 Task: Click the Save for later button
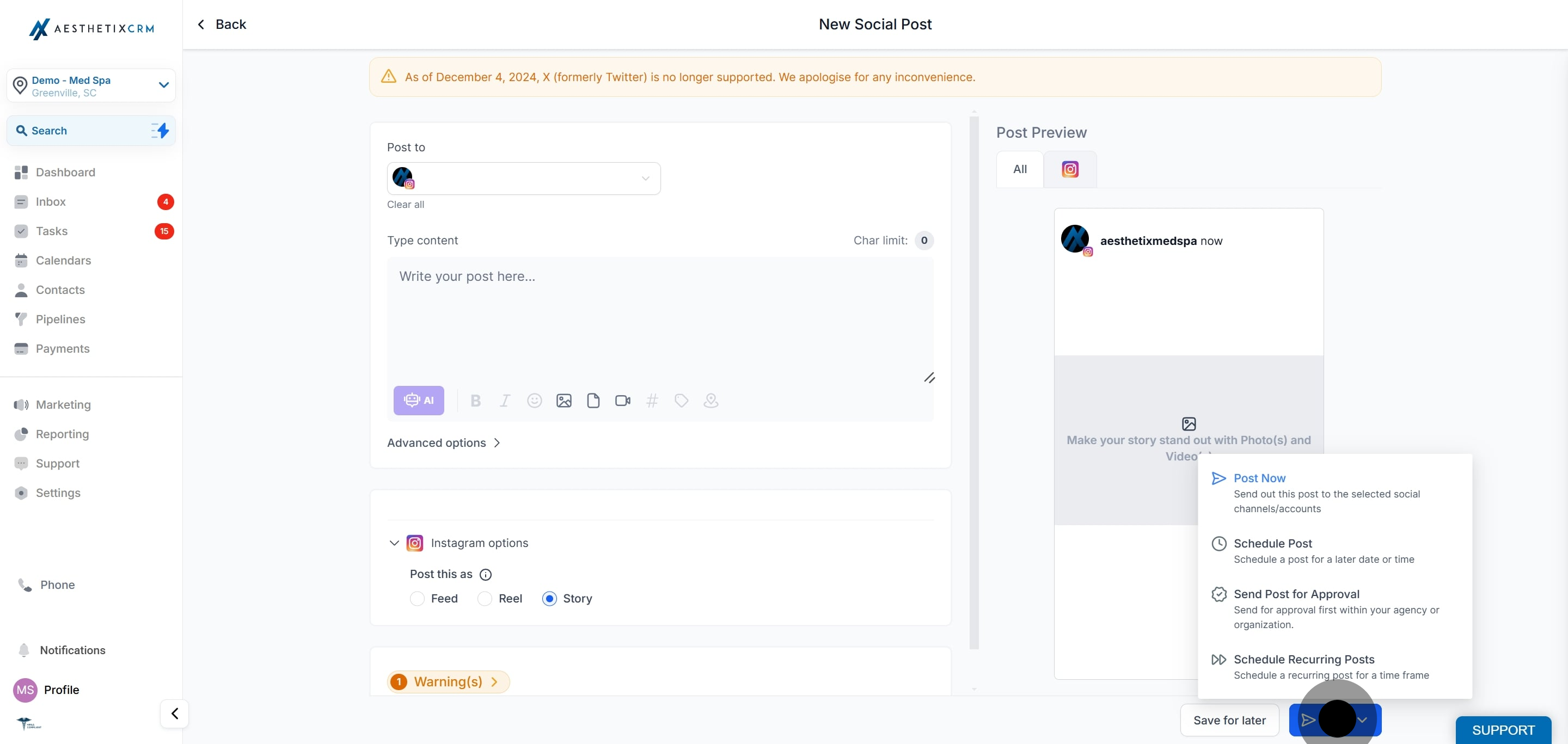click(1229, 720)
